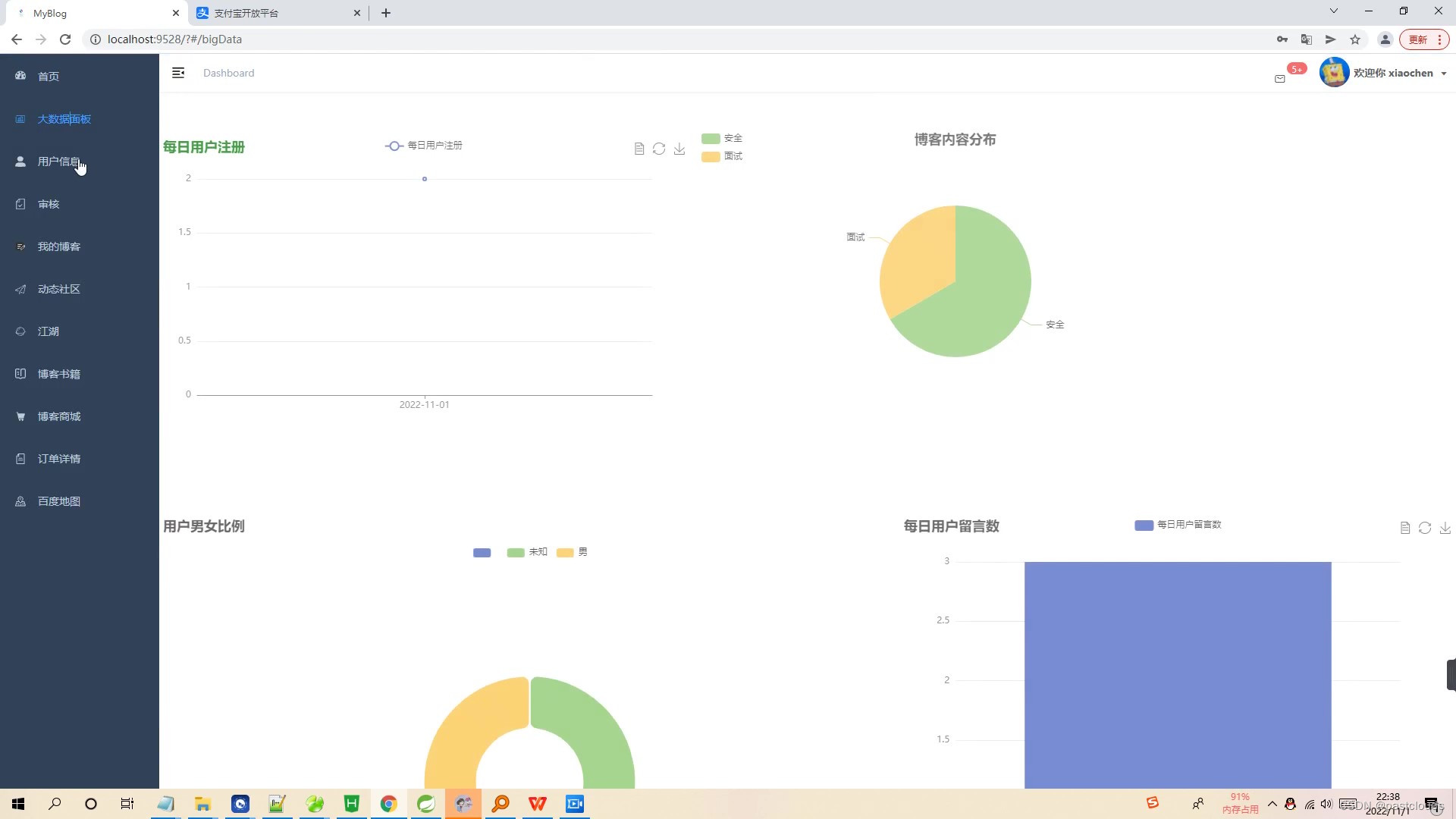Download the 每日用户留言数 chart as image
The height and width of the screenshot is (819, 1456).
coord(1445,528)
